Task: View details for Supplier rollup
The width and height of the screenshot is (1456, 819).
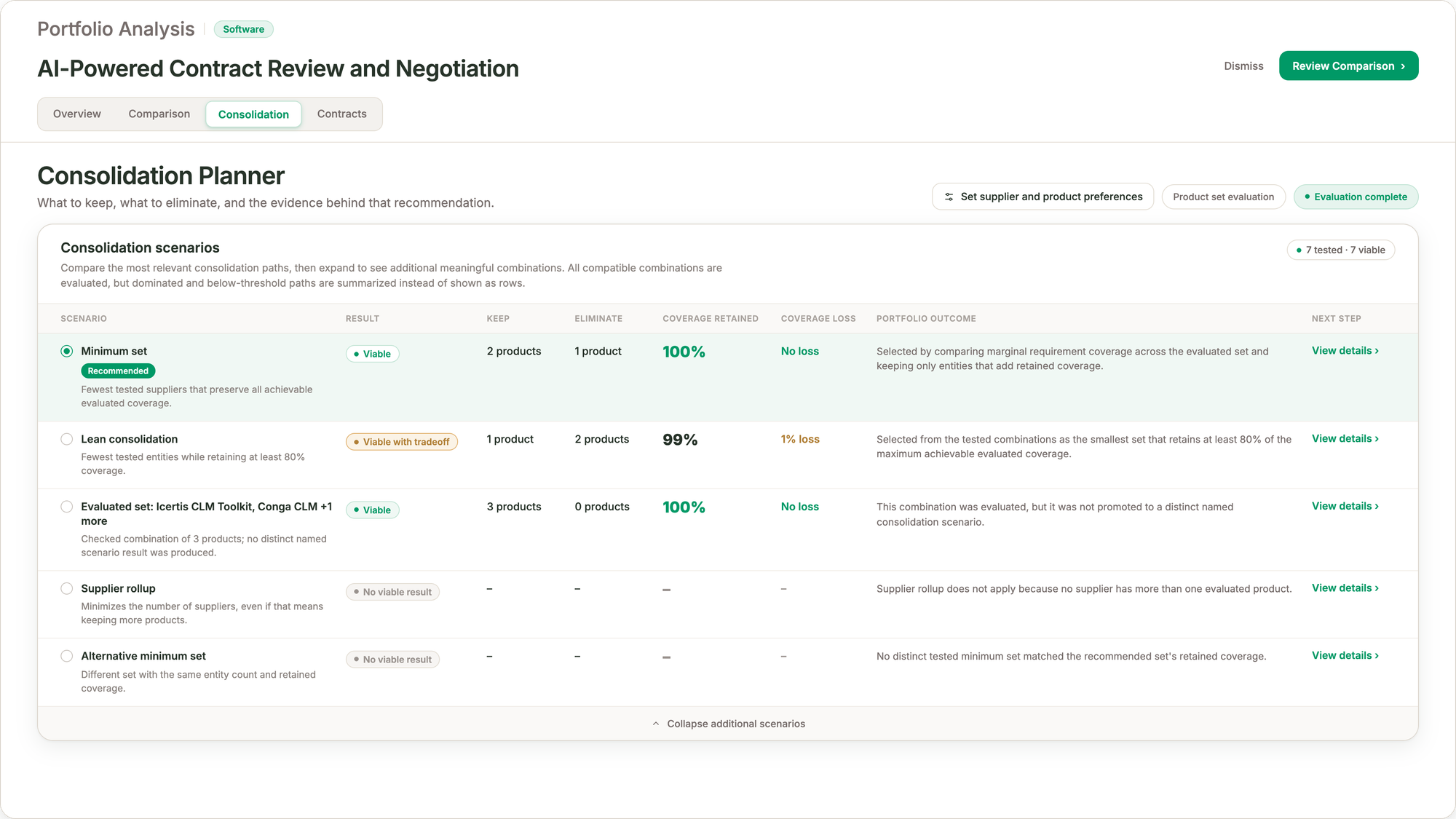Action: [1345, 587]
